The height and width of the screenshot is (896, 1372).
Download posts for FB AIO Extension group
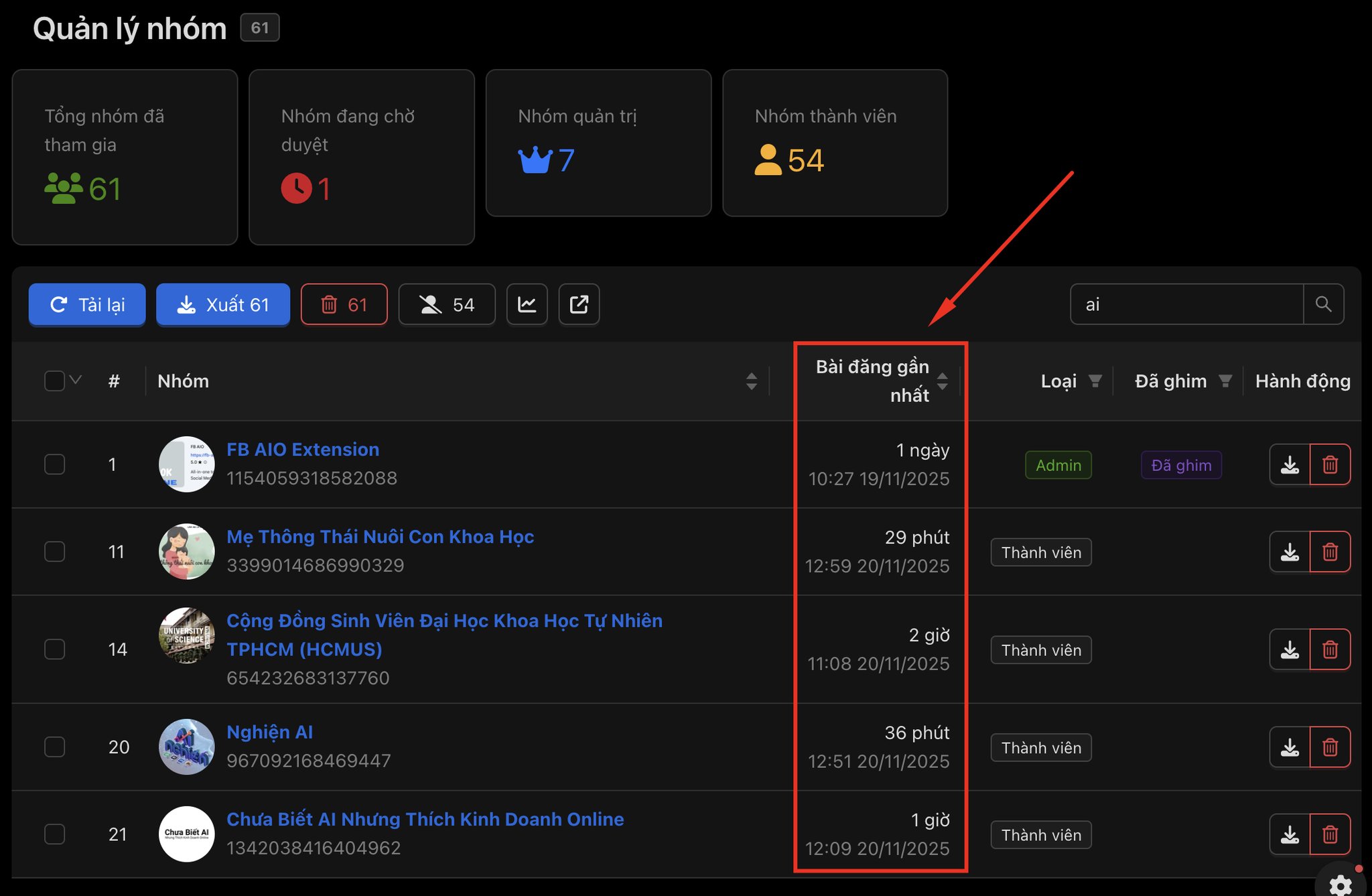click(1290, 464)
